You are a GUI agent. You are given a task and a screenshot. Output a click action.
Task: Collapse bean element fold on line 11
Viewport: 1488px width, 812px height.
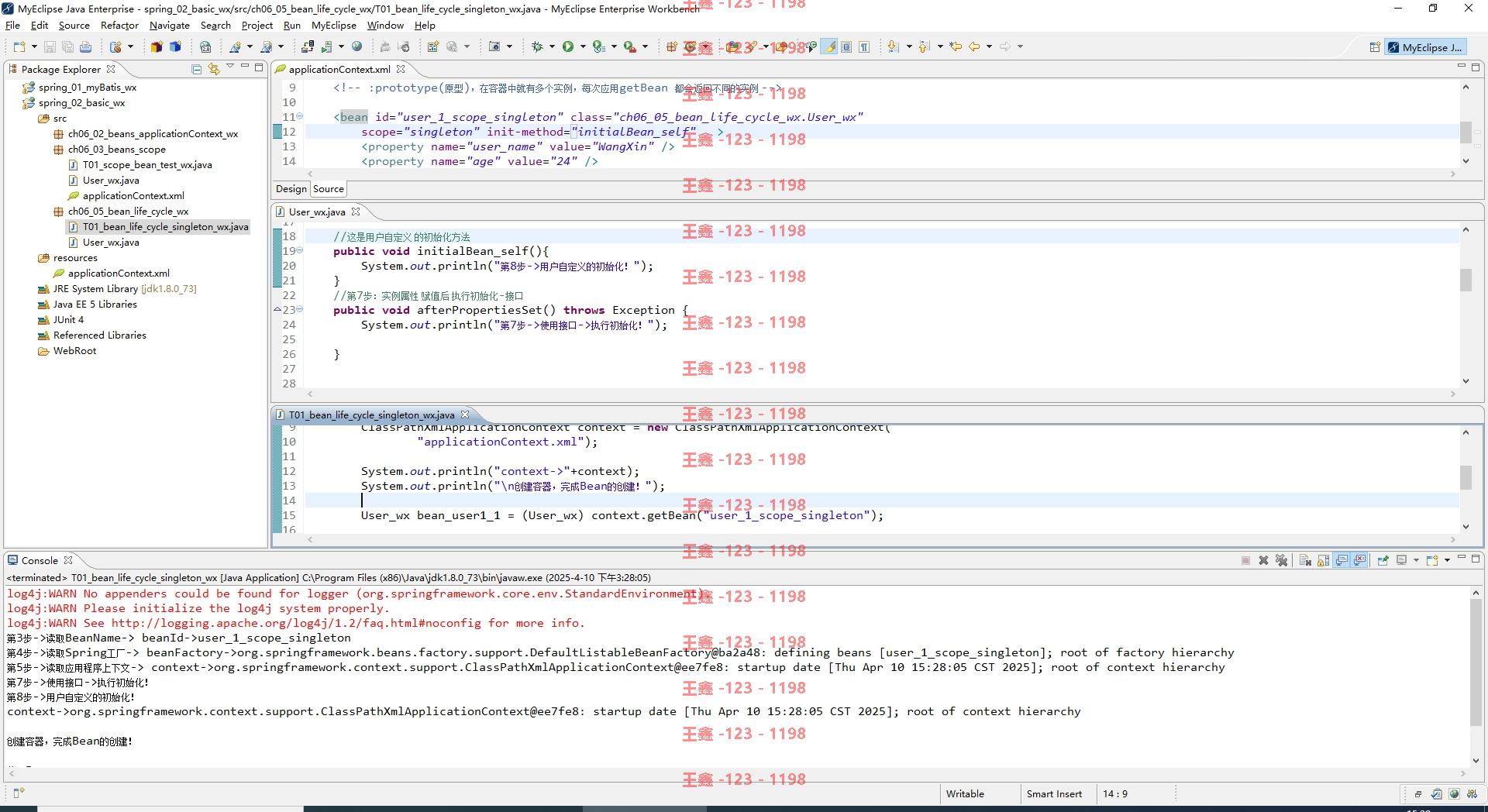point(300,117)
